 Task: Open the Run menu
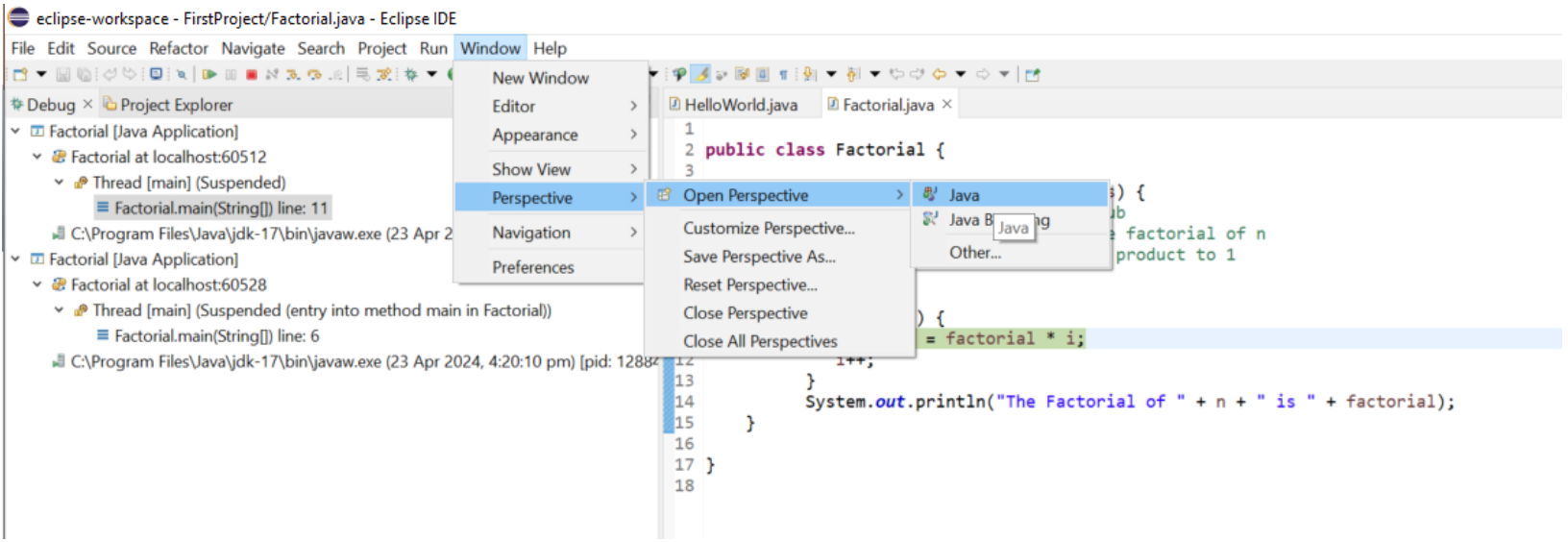click(x=433, y=48)
